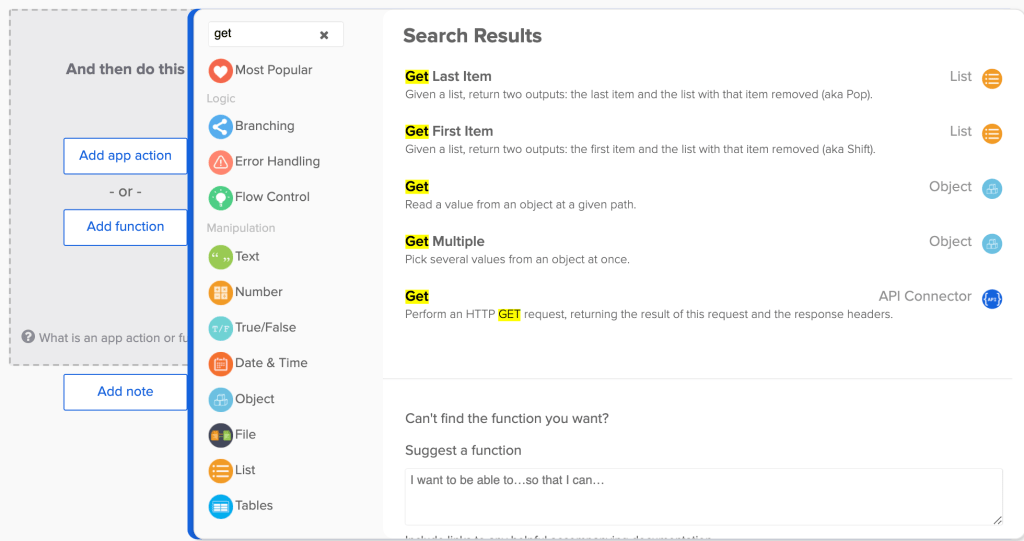Open the Date & Time calendar icon
Viewport: 1024px width, 541px height.
click(220, 364)
